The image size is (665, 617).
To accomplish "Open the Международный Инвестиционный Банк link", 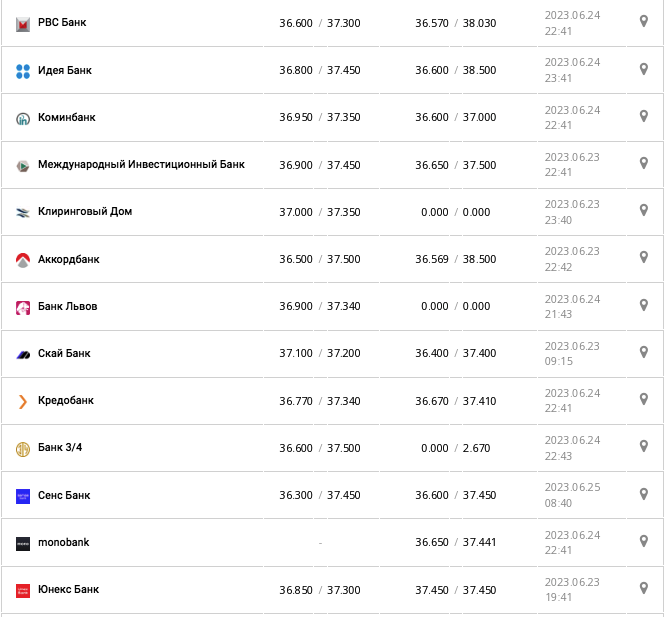I will (x=141, y=164).
